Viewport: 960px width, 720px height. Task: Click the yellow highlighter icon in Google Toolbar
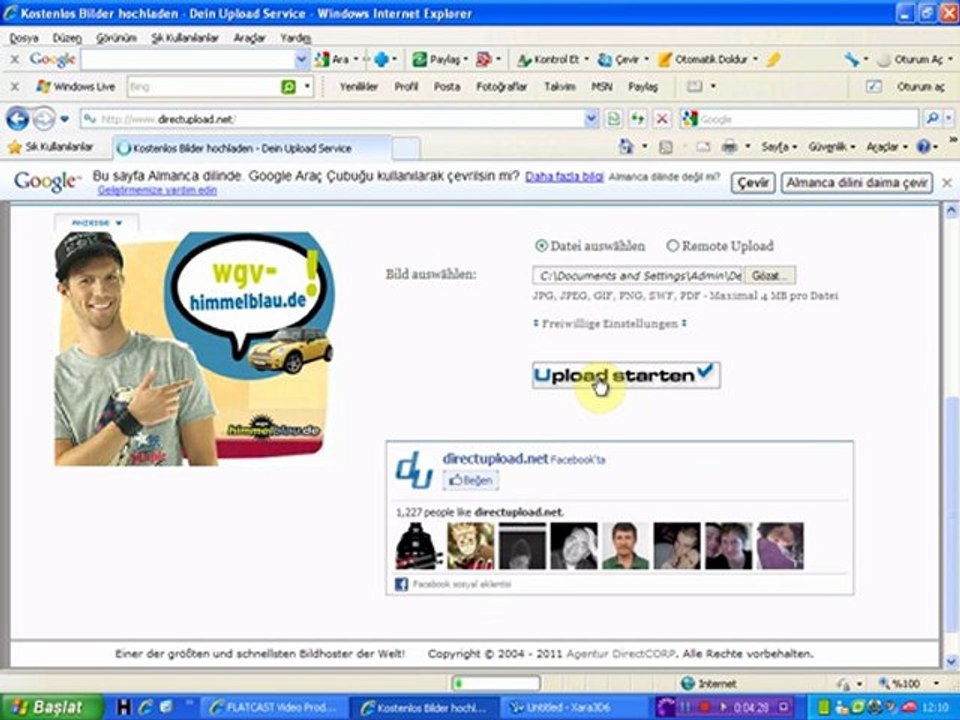coord(773,59)
